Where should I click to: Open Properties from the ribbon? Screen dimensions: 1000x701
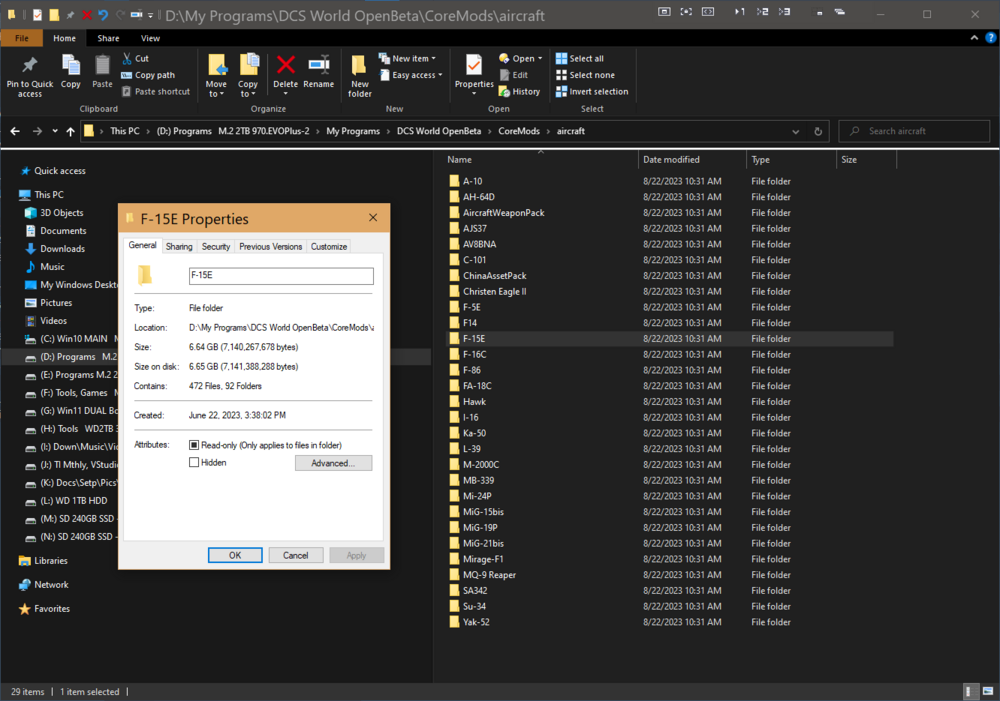click(474, 70)
